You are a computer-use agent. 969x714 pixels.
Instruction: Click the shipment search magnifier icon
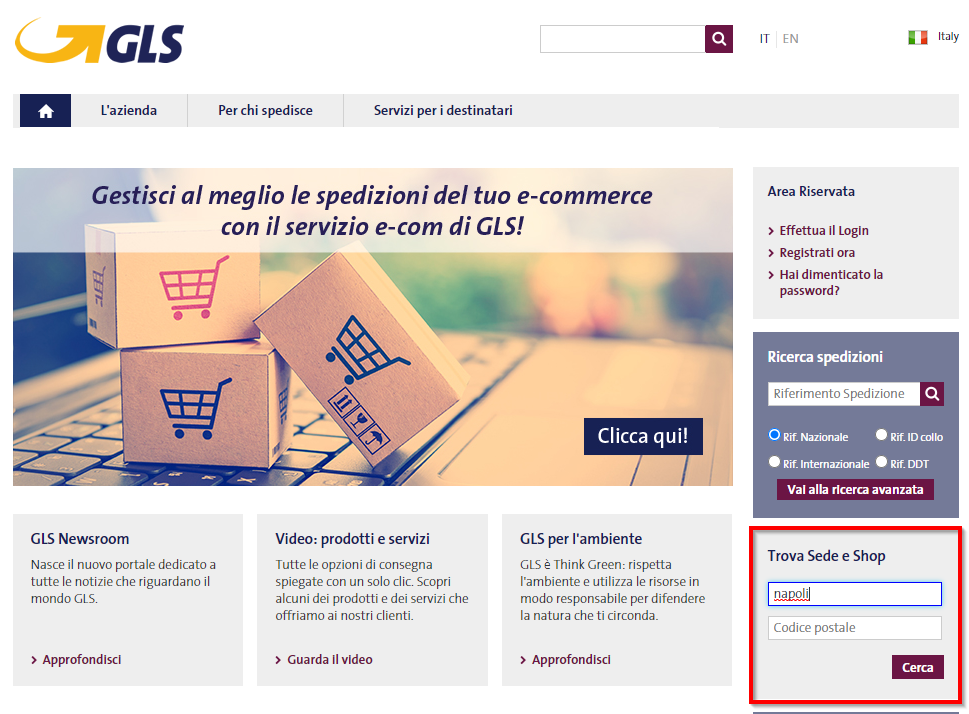click(x=932, y=394)
